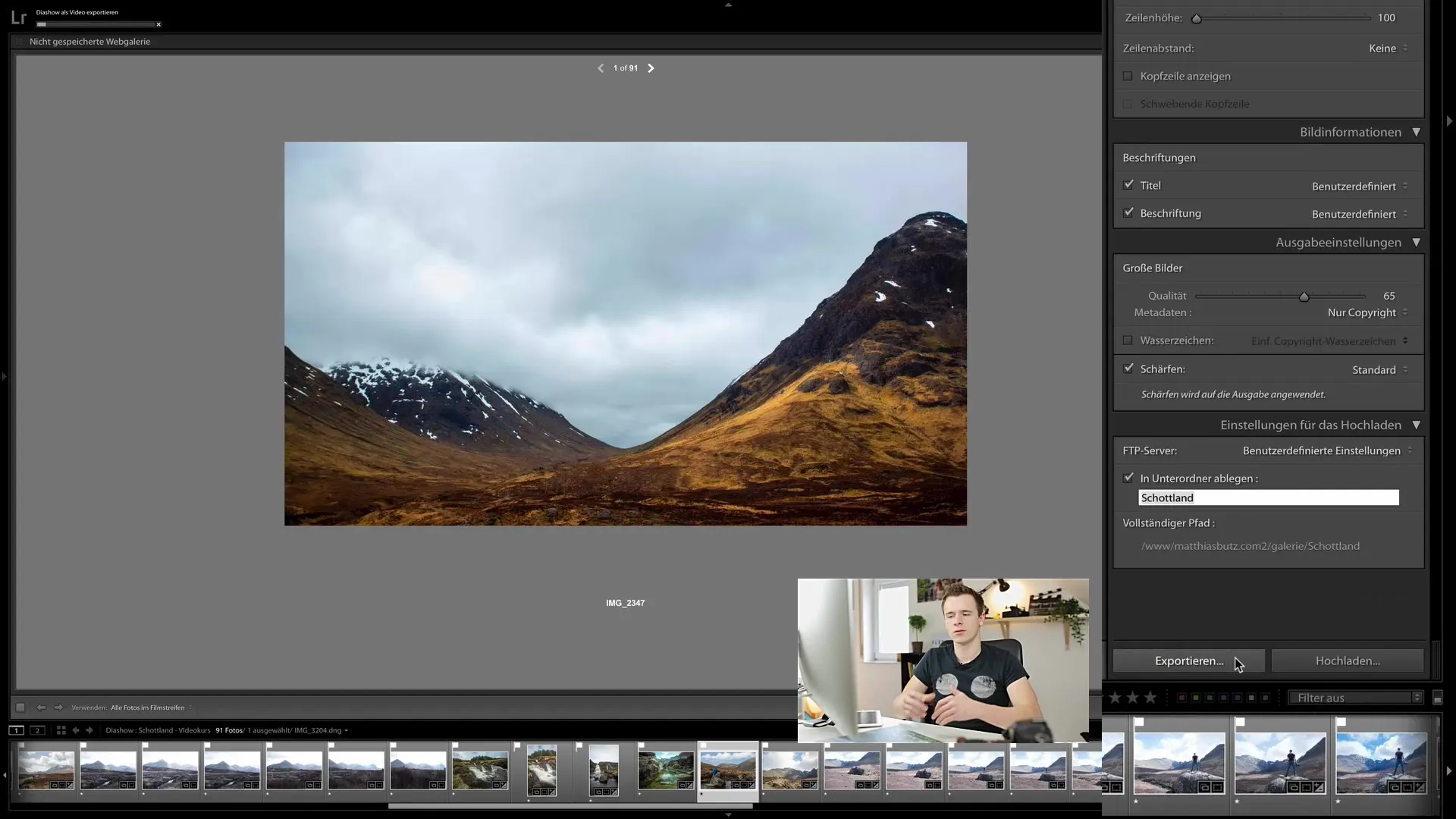1456x819 pixels.
Task: Uncheck the Beschriftung checkbox
Action: 1128,213
